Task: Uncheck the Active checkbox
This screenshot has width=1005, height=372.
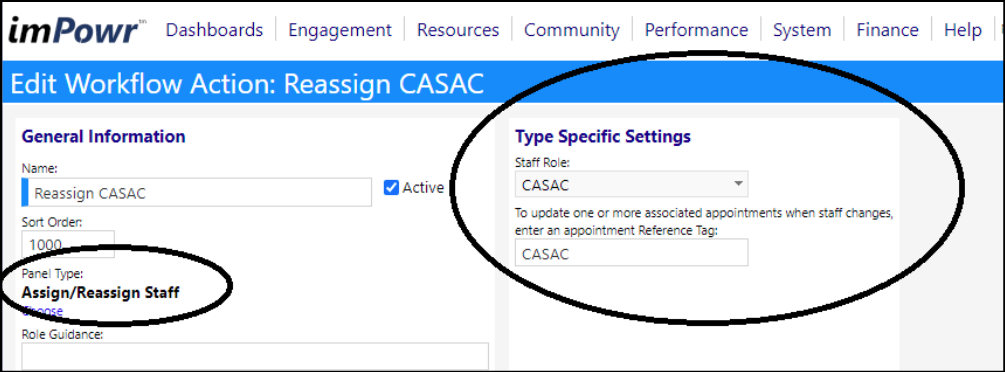Action: (391, 187)
